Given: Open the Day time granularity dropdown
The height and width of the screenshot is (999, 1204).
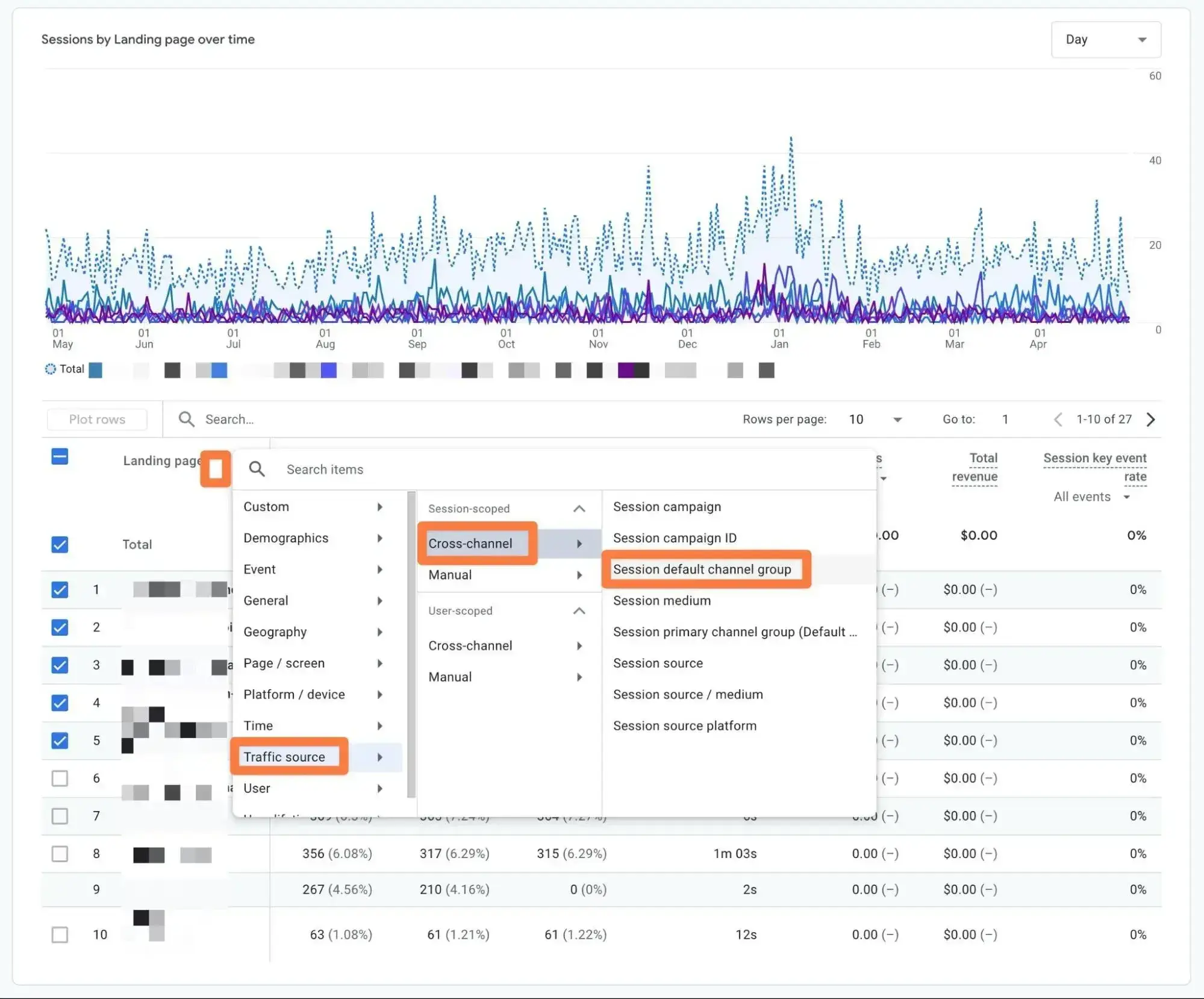Looking at the screenshot, I should 1105,39.
